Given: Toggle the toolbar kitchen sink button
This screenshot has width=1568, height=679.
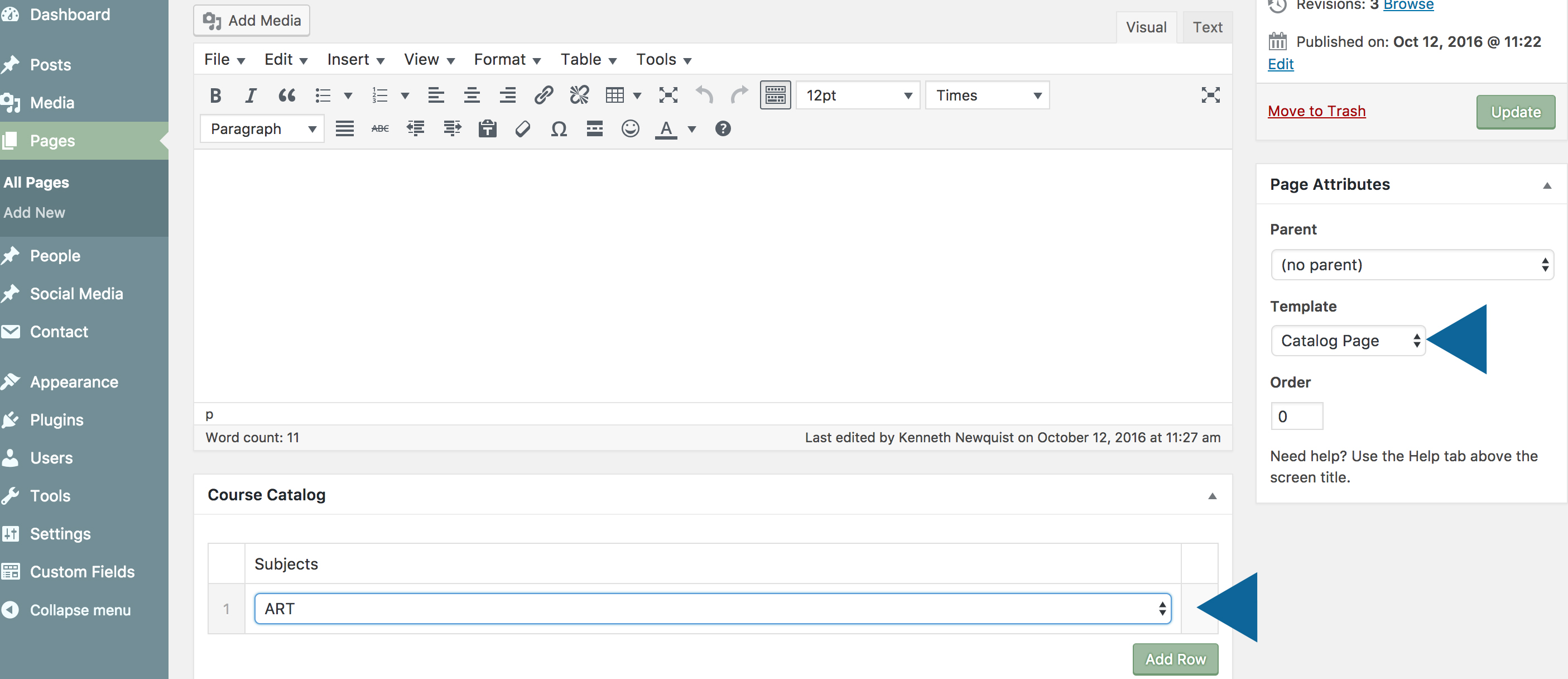Looking at the screenshot, I should 776,95.
